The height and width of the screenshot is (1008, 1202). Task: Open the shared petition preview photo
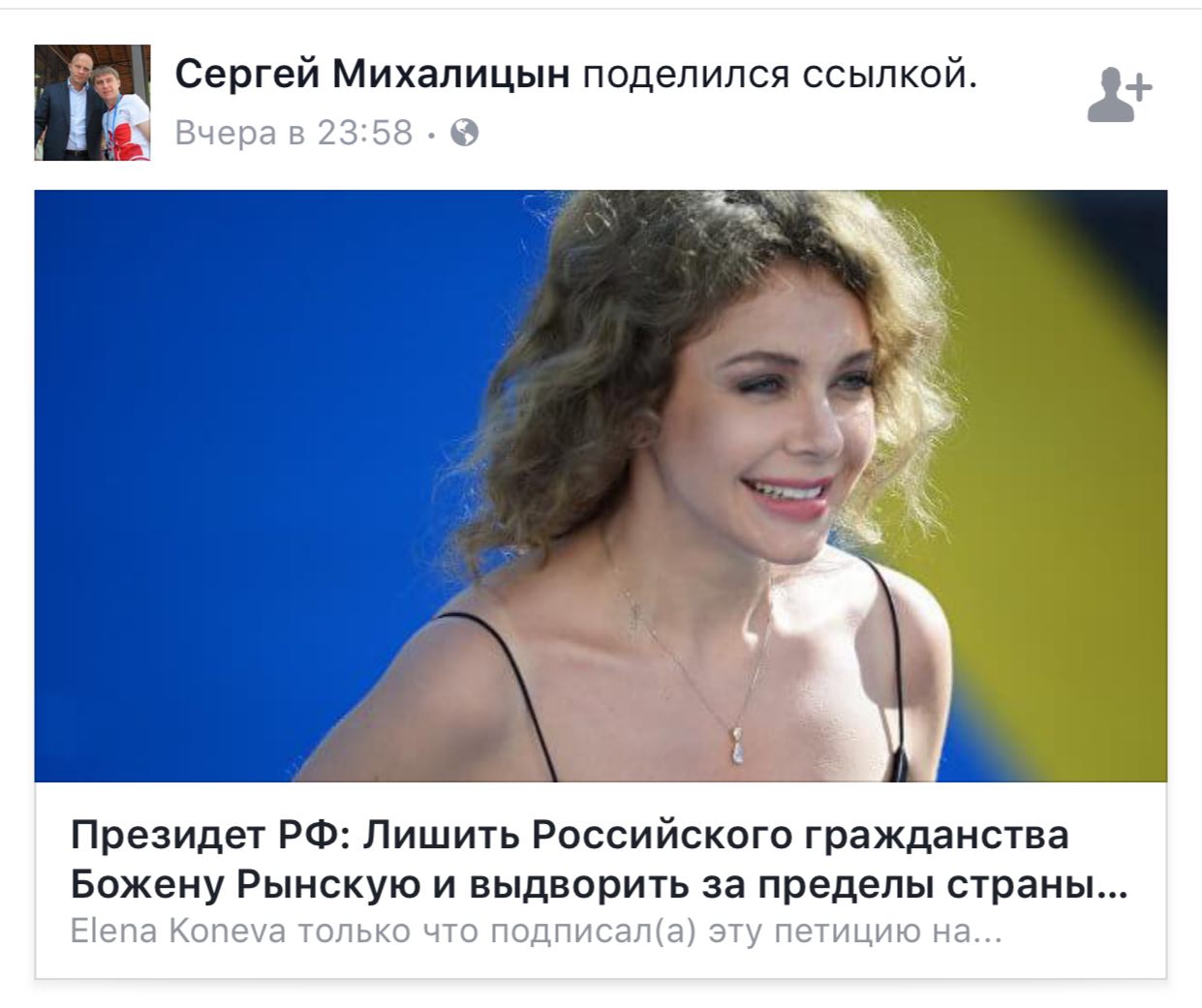pos(601,486)
